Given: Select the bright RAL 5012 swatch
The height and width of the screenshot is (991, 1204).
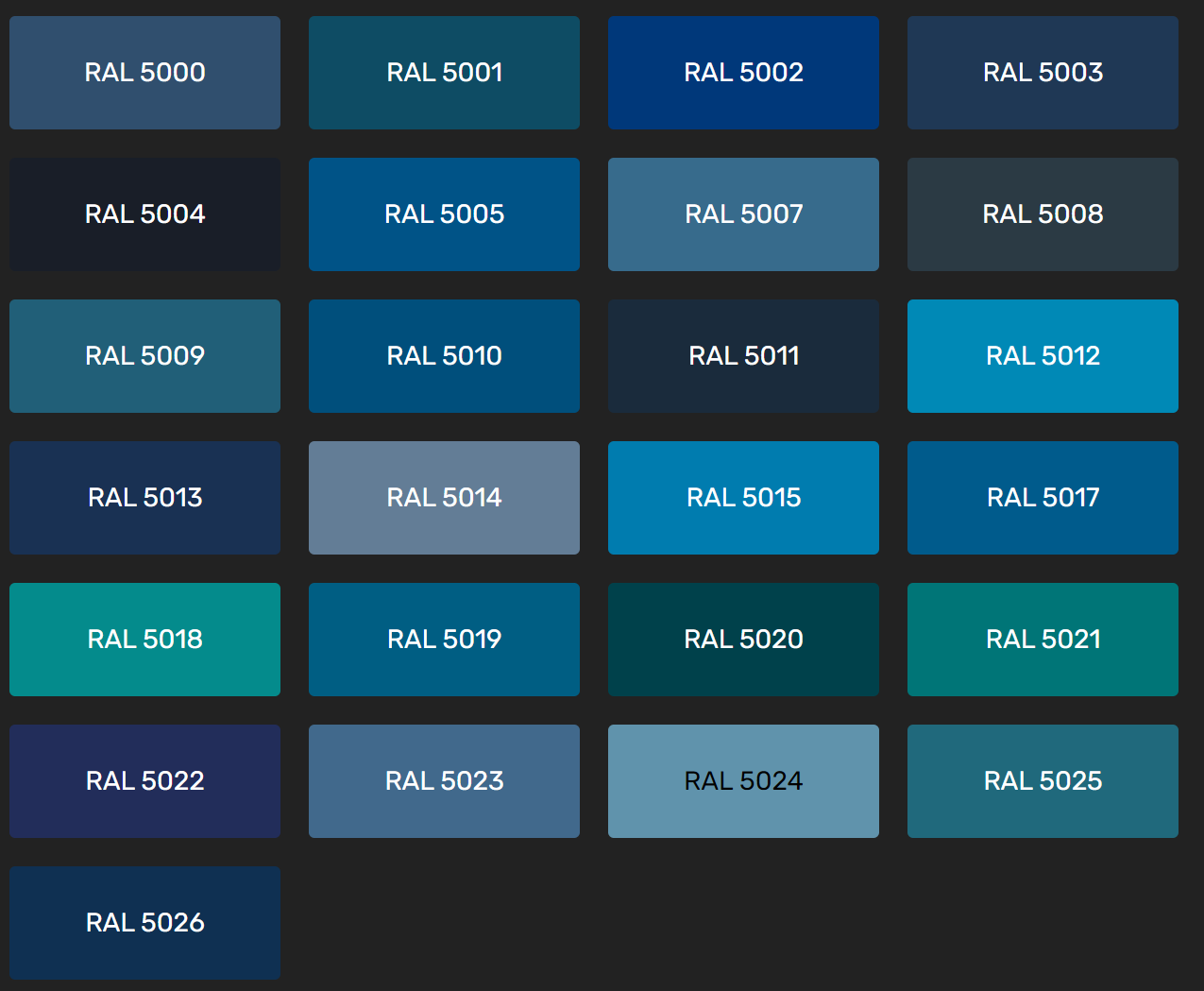Looking at the screenshot, I should tap(1043, 356).
